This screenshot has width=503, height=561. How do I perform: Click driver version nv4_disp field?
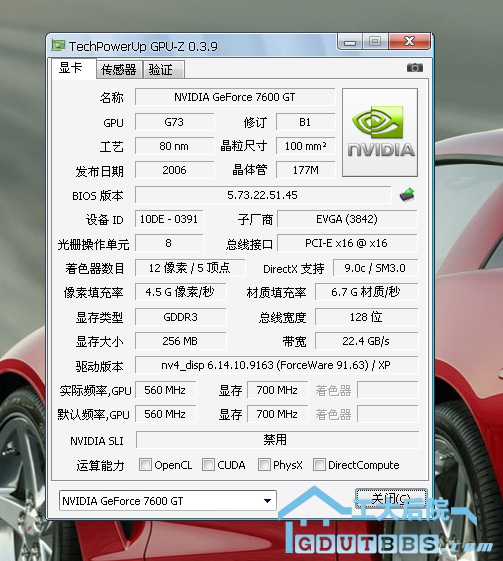277,365
